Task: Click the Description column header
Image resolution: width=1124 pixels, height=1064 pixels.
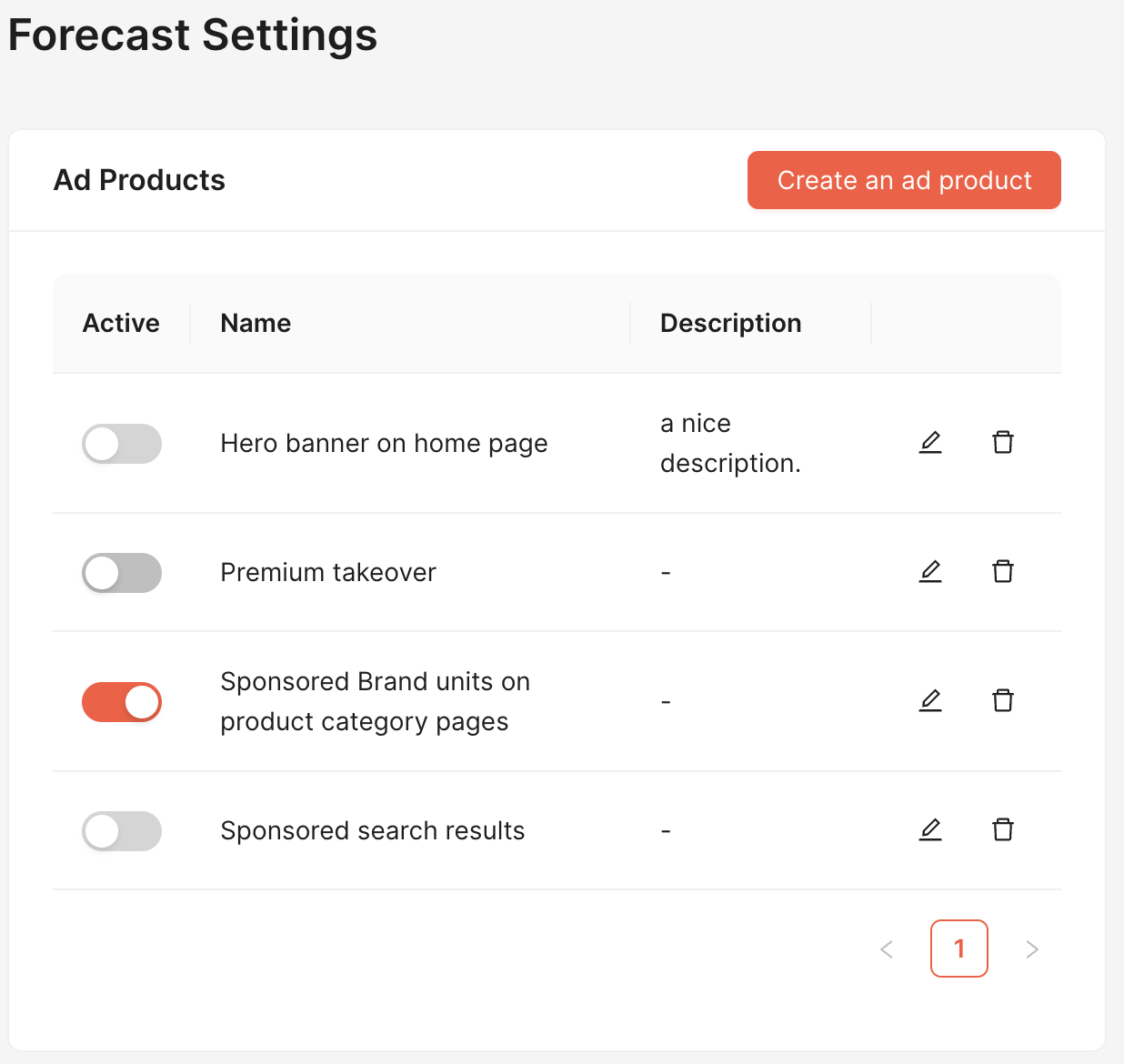Action: pos(730,323)
